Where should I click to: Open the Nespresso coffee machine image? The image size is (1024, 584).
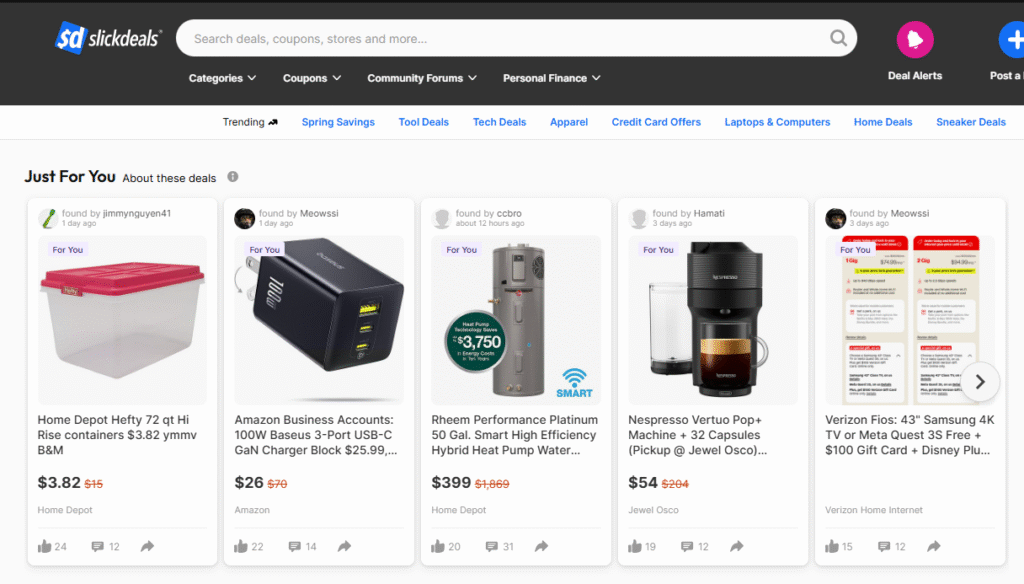(713, 320)
